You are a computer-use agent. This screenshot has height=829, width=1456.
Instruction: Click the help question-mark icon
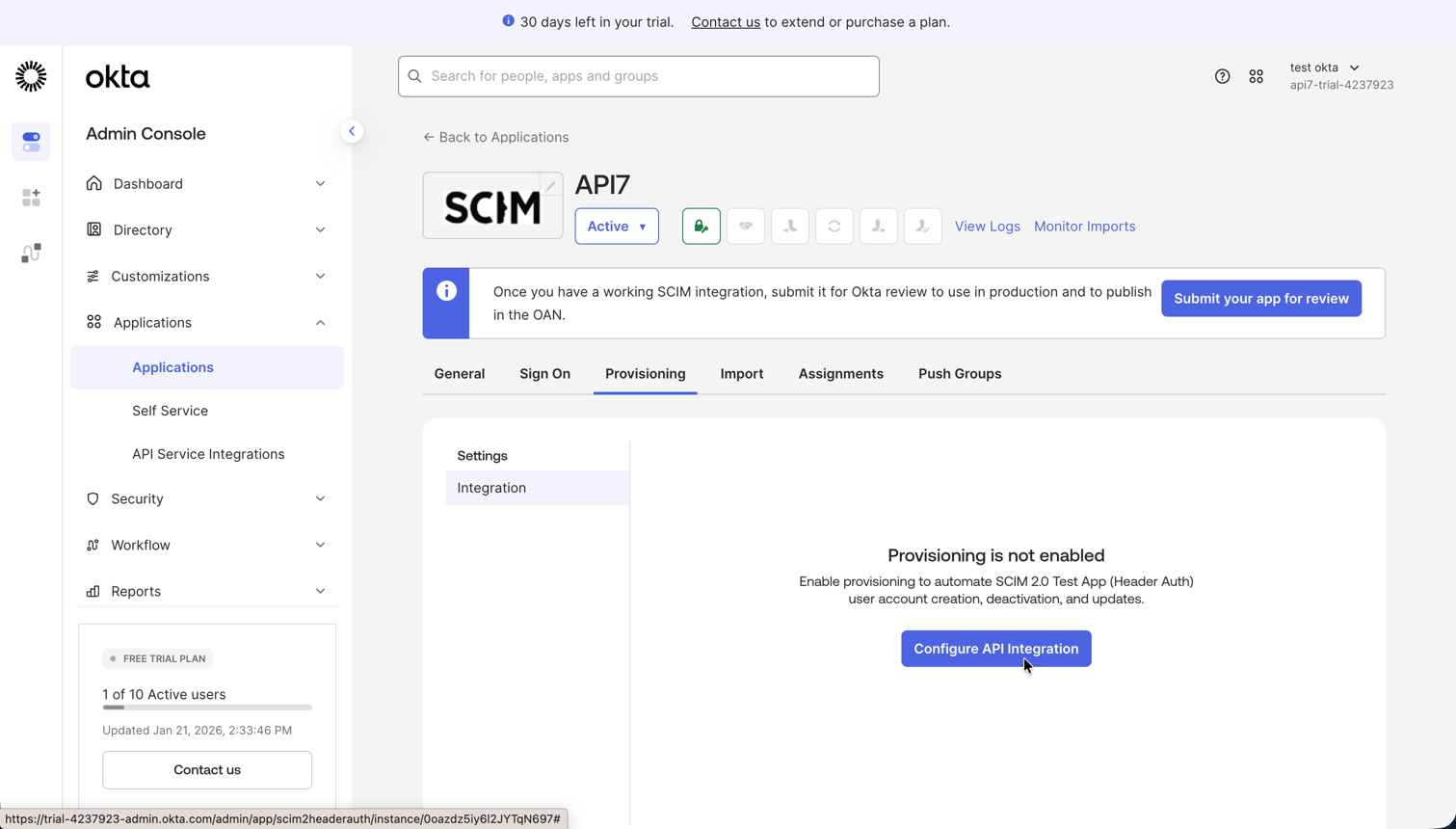pyautogui.click(x=1222, y=75)
